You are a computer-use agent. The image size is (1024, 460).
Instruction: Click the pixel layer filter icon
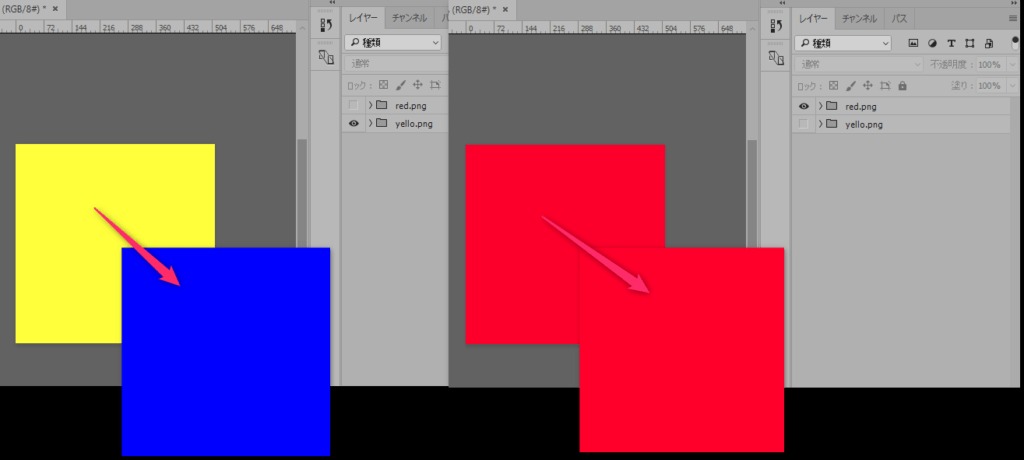tap(913, 44)
